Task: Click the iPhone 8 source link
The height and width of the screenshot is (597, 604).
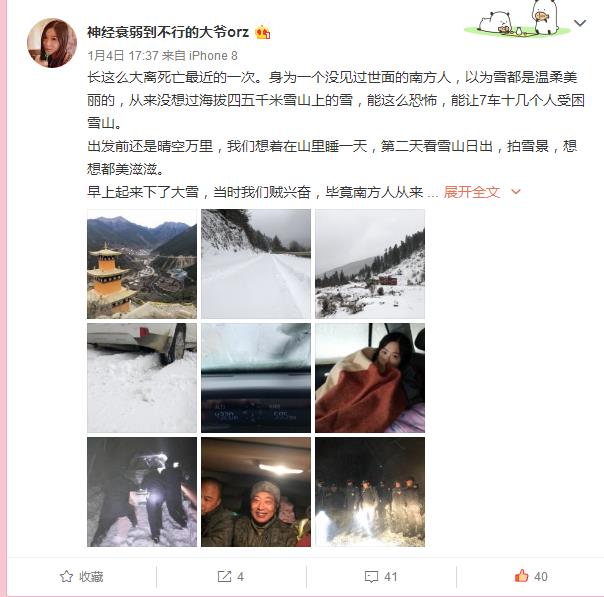Action: pos(213,55)
